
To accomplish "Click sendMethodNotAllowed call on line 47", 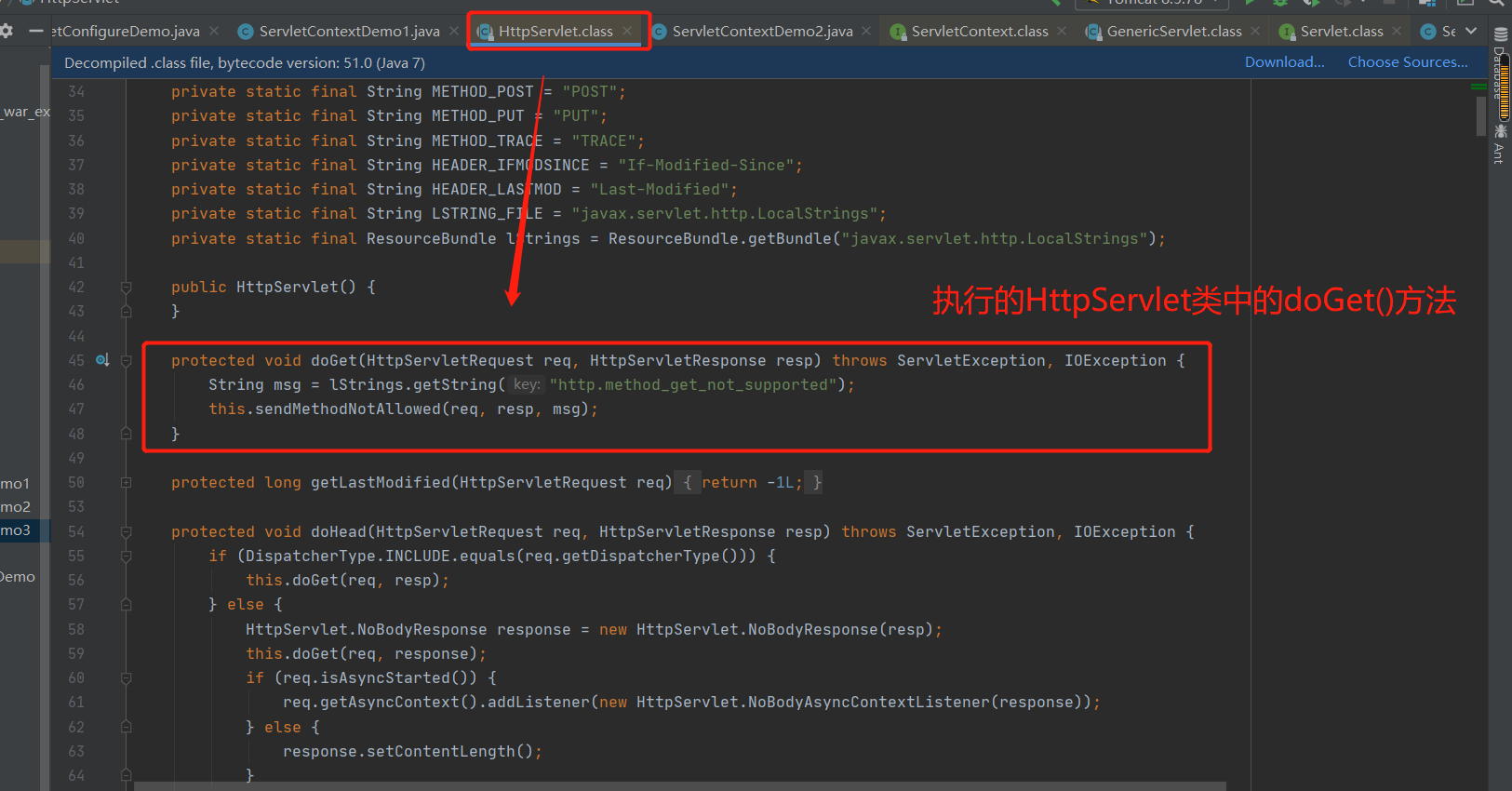I will click(x=348, y=409).
